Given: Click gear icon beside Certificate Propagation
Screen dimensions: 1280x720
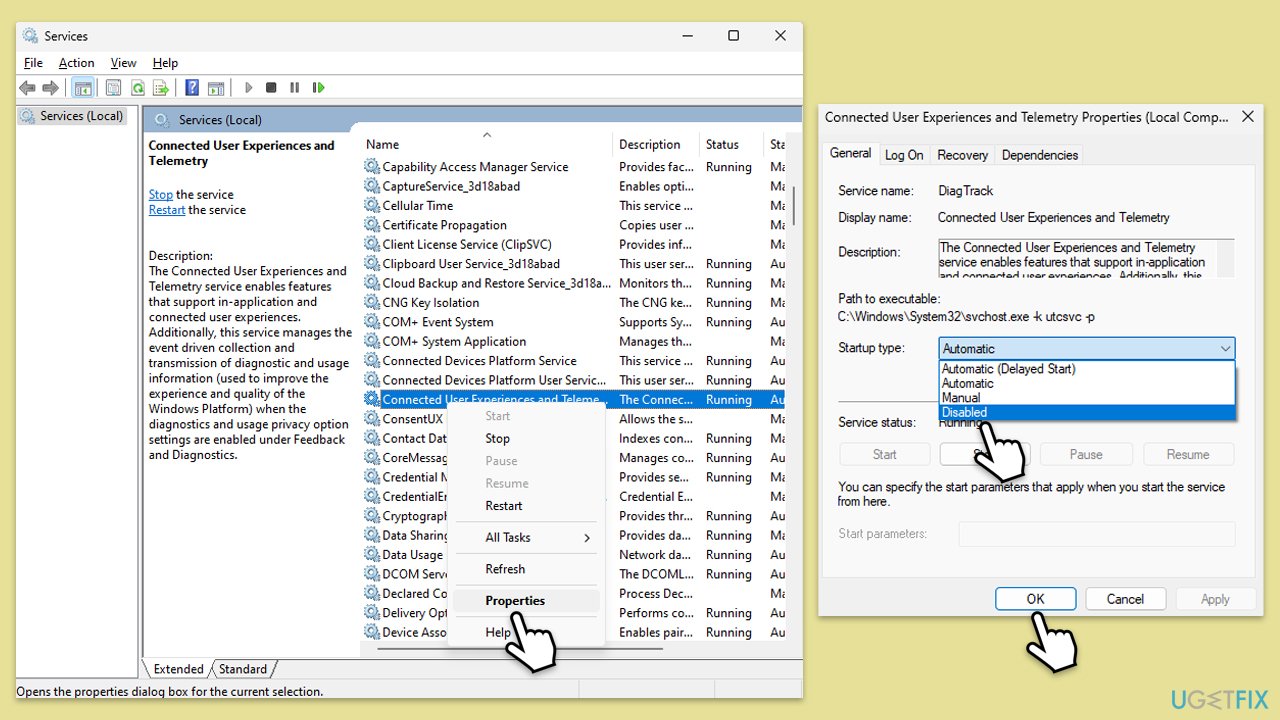Looking at the screenshot, I should click(x=372, y=225).
